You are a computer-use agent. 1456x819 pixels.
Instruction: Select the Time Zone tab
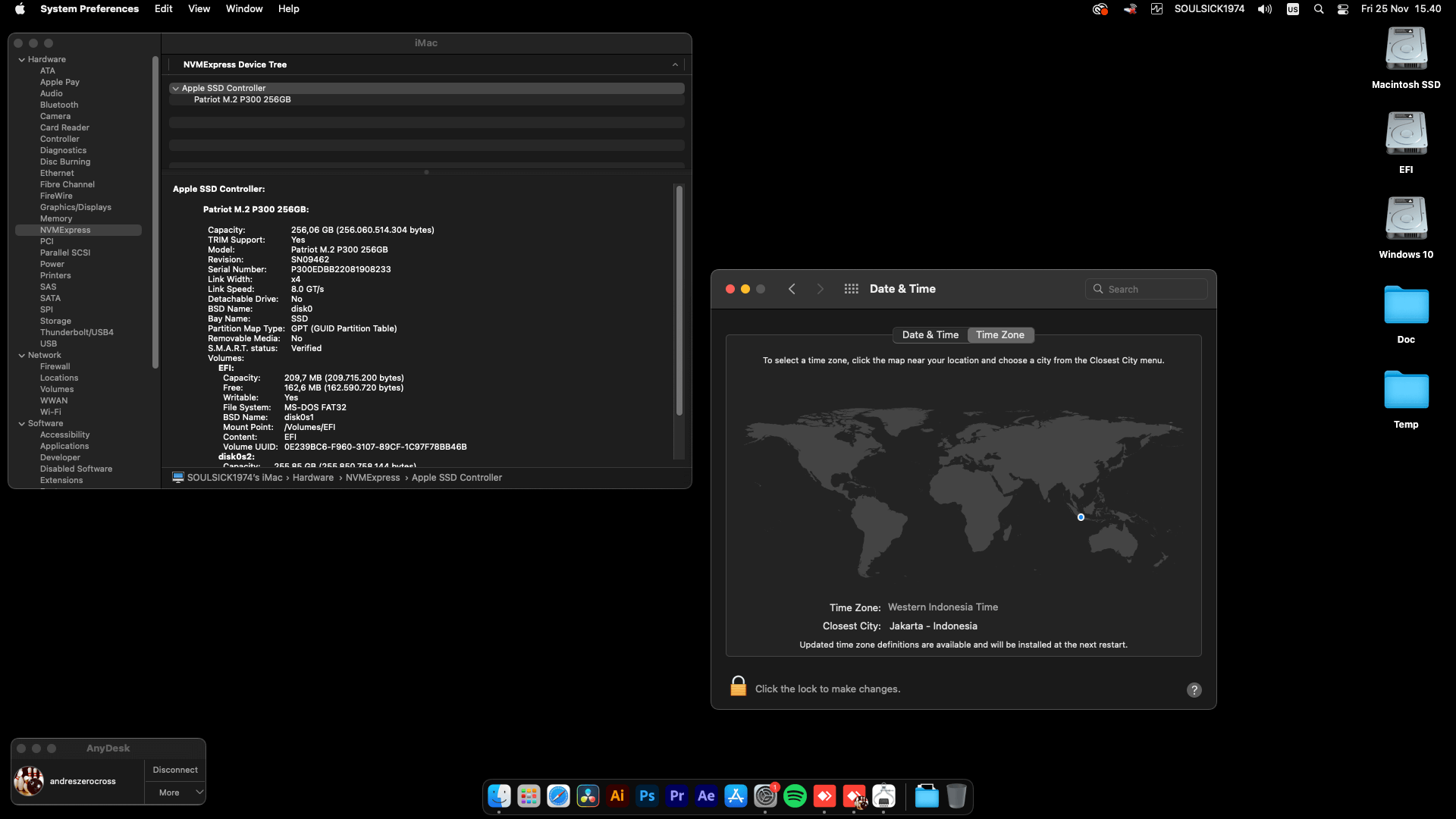pyautogui.click(x=1000, y=335)
